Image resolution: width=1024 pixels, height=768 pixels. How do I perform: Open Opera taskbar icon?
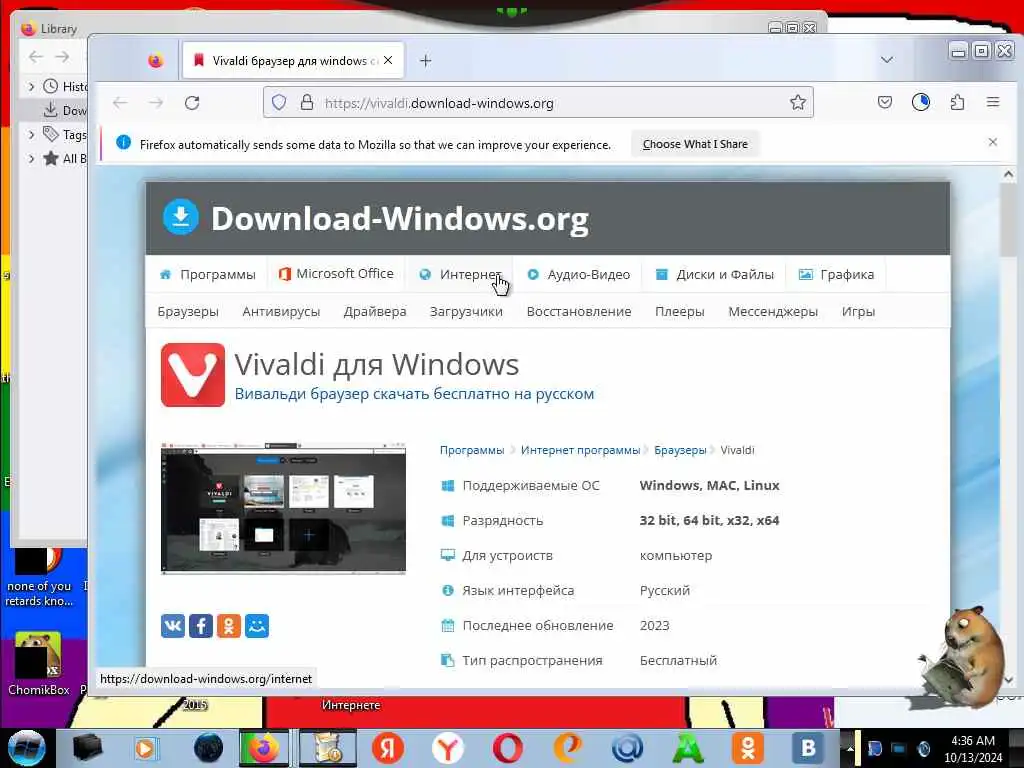507,748
